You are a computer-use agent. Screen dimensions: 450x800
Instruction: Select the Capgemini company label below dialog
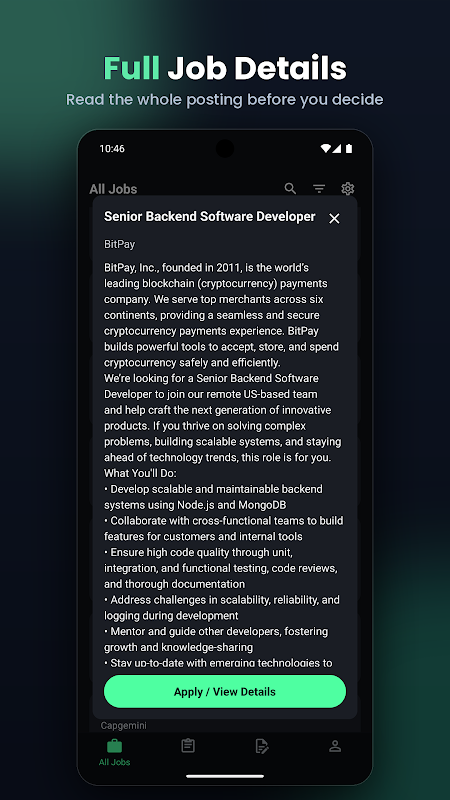pos(123,726)
